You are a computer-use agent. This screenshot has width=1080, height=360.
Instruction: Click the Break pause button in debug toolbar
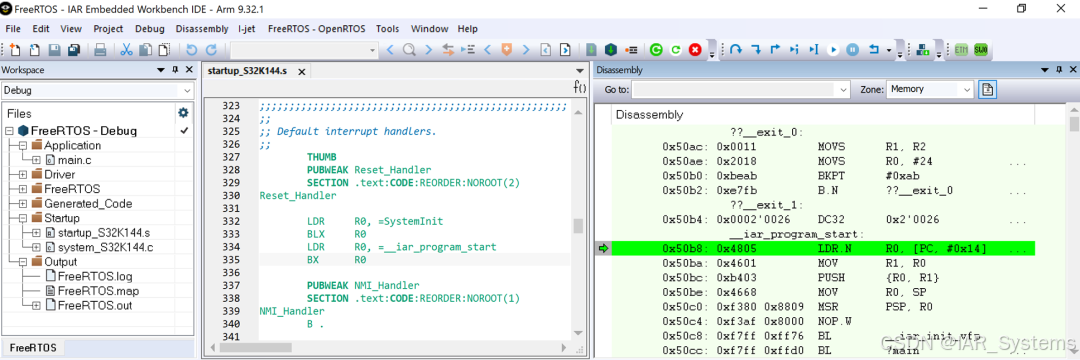[x=853, y=50]
